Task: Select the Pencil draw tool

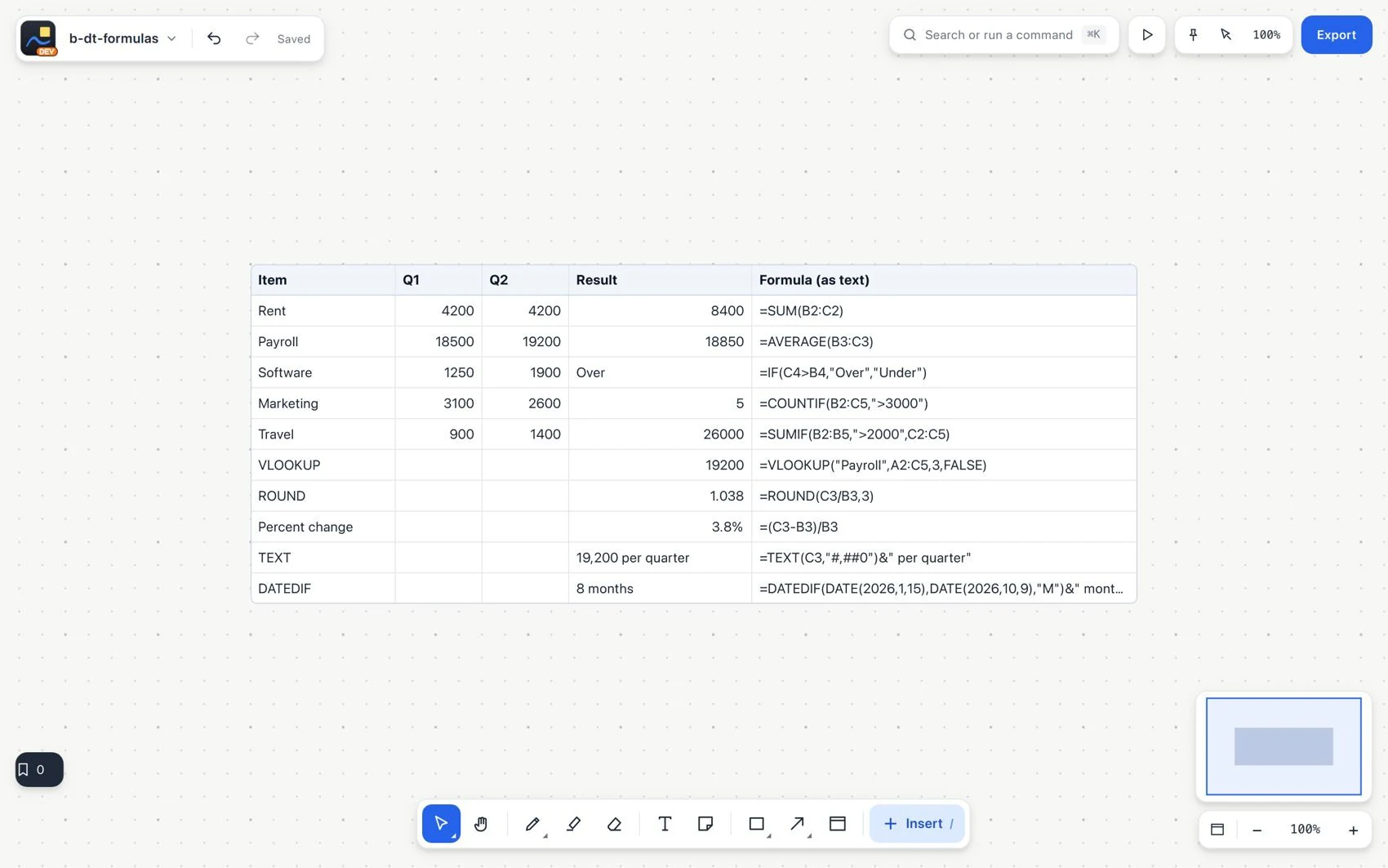Action: 532,824
